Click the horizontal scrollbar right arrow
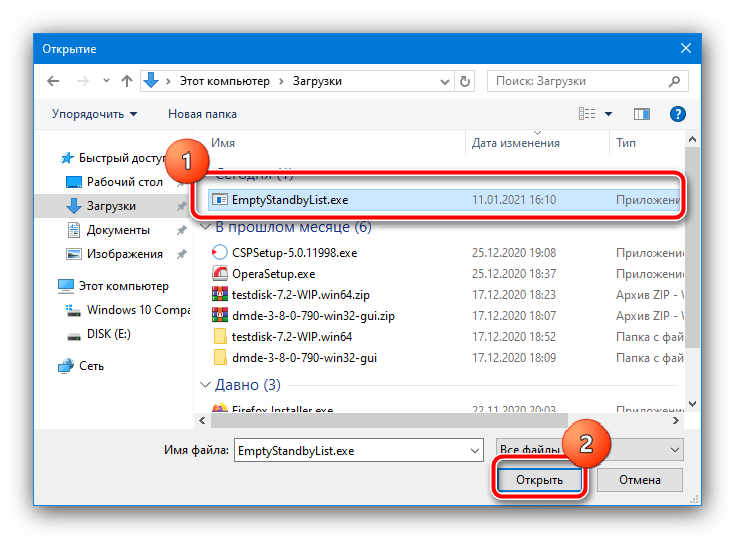 click(x=675, y=420)
